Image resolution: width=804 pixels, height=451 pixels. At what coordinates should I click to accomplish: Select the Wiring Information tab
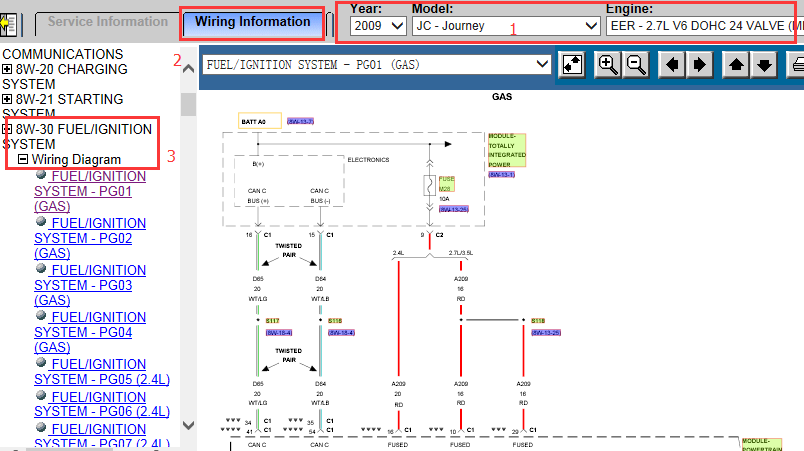tap(252, 22)
